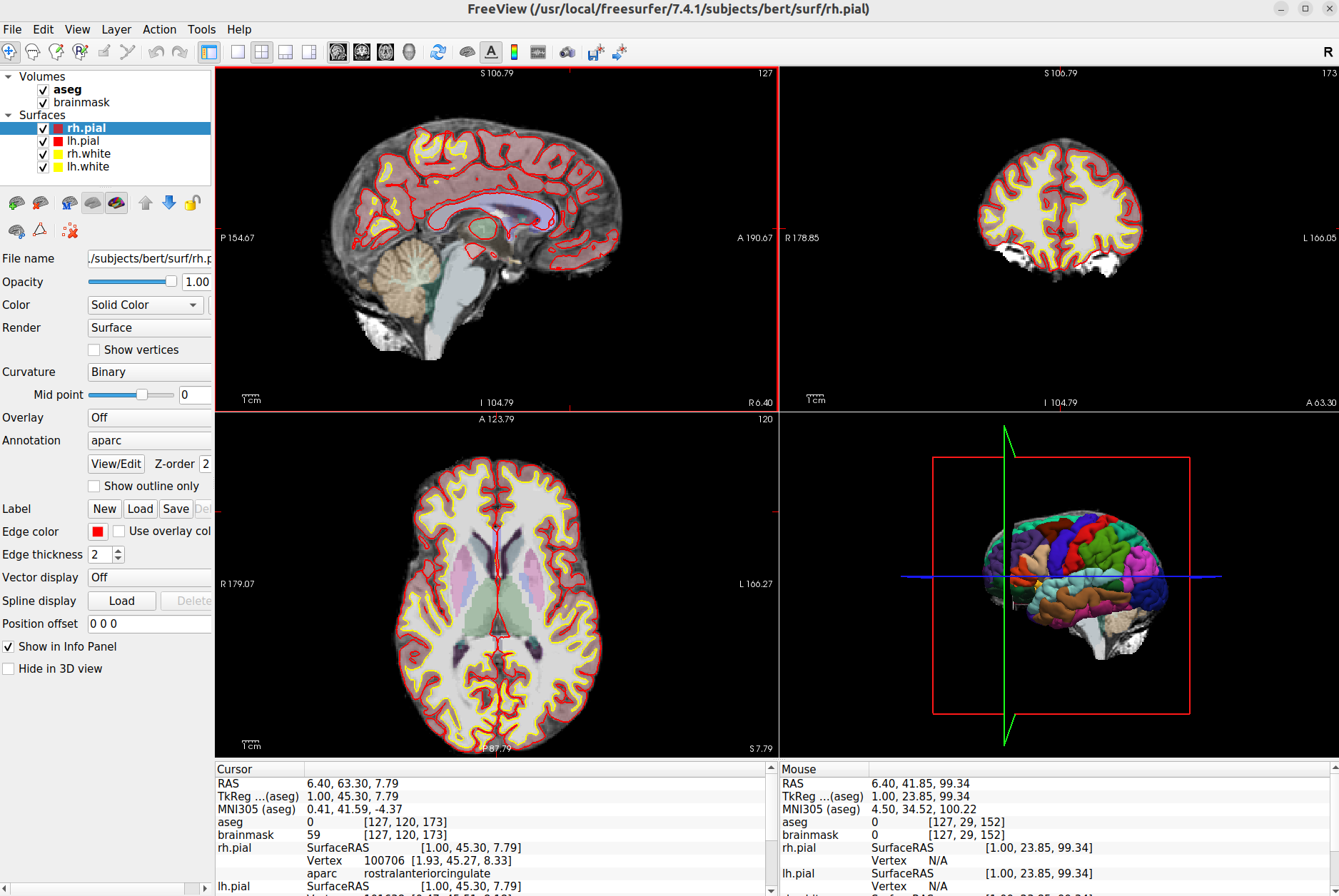Screen dimensions: 1339x896
Task: Click View/Edit for the annotation
Action: tap(116, 464)
